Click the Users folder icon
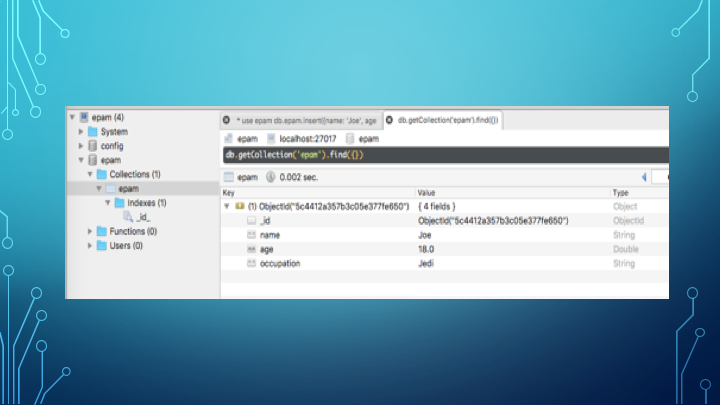Image resolution: width=720 pixels, height=405 pixels. click(102, 246)
